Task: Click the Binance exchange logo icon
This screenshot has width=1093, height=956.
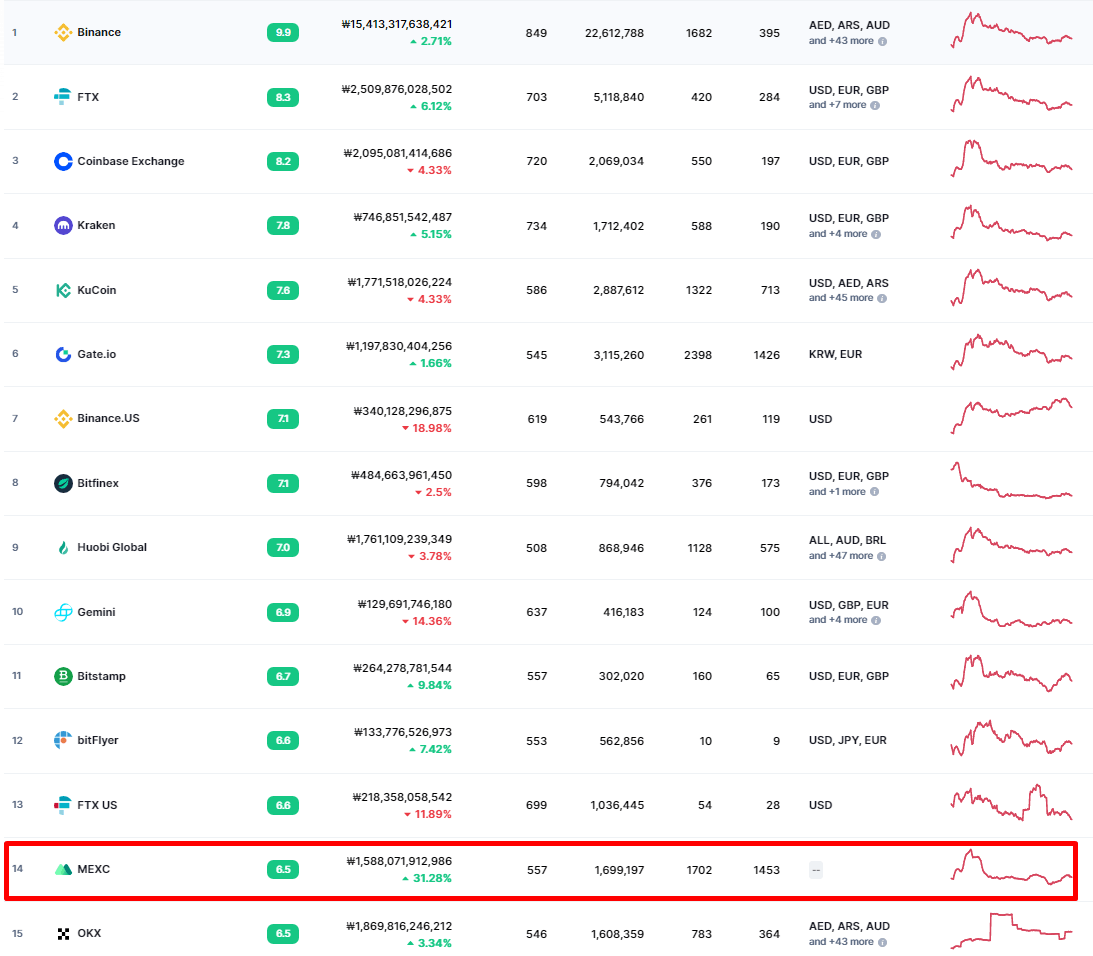Action: point(63,32)
